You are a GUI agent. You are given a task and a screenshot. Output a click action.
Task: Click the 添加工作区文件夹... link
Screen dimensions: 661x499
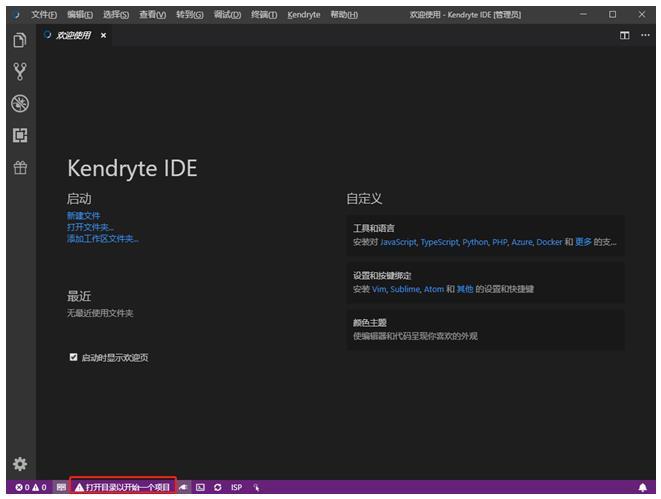click(x=102, y=239)
